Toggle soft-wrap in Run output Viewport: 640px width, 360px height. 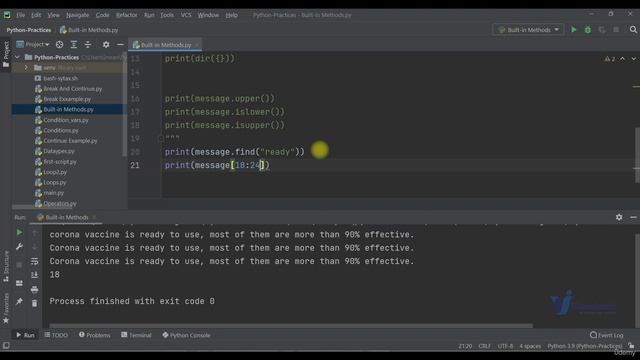(x=35, y=261)
